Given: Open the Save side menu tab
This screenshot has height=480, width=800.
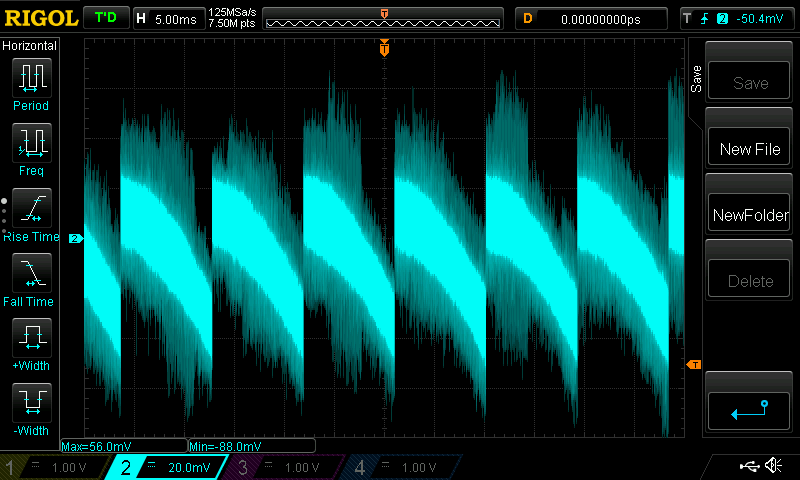Looking at the screenshot, I should tap(696, 80).
